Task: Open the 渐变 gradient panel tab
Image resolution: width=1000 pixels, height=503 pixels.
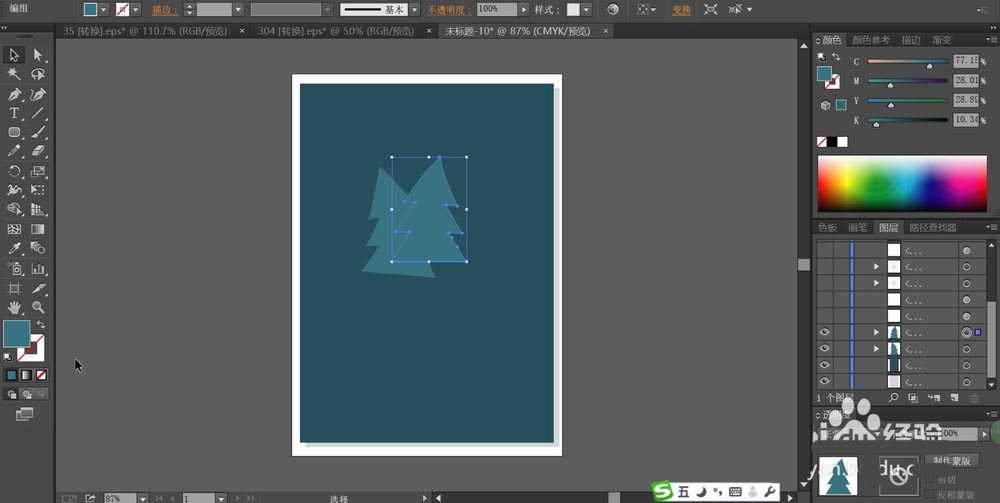Action: (x=941, y=40)
